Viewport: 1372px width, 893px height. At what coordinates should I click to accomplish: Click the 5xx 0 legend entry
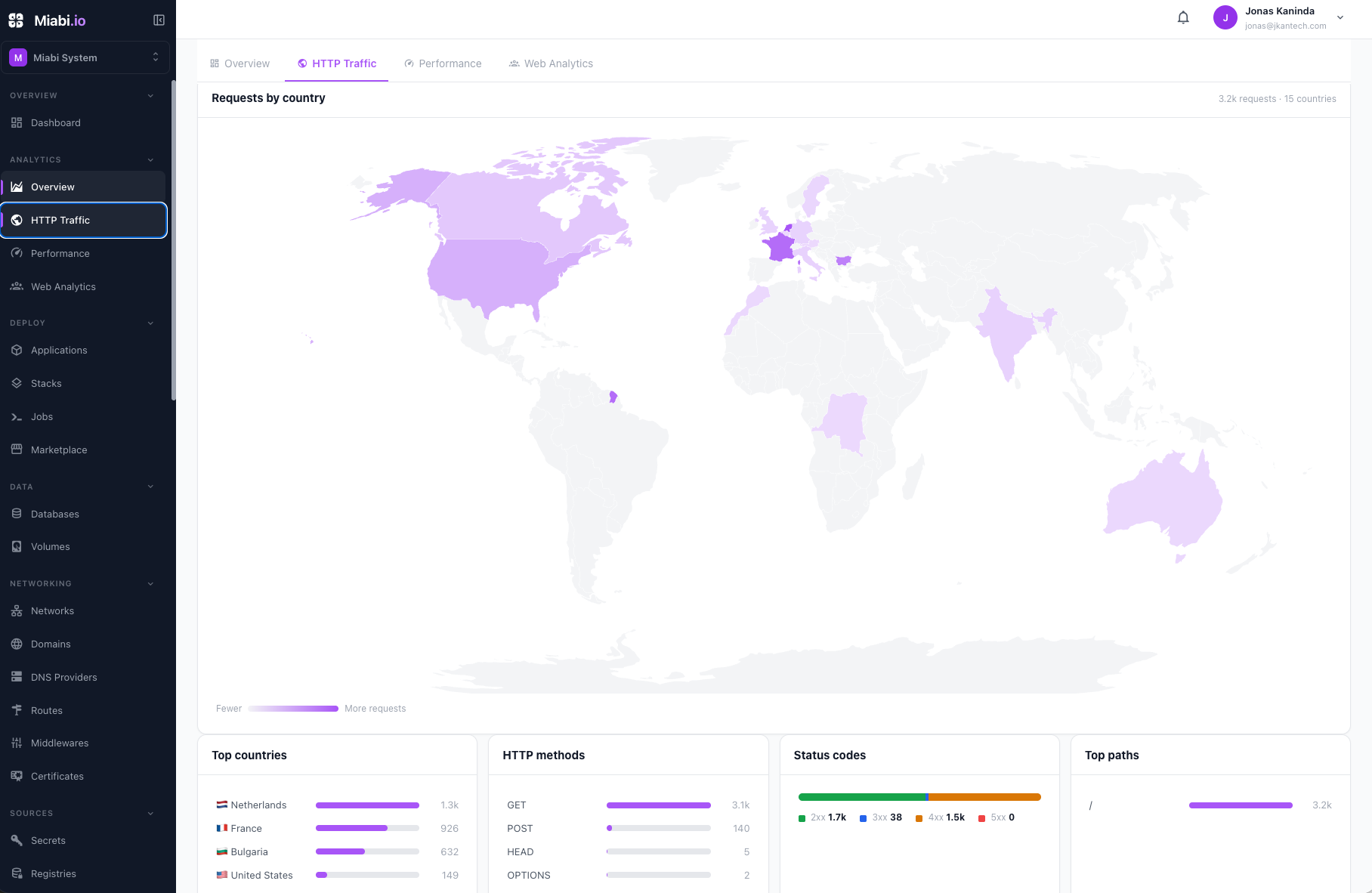point(997,817)
